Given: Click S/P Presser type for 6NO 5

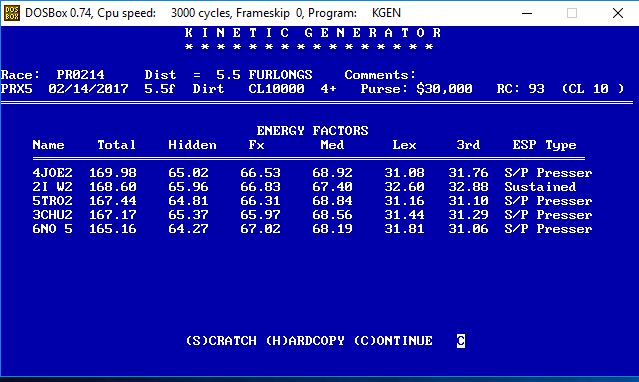Looking at the screenshot, I should click(549, 229).
